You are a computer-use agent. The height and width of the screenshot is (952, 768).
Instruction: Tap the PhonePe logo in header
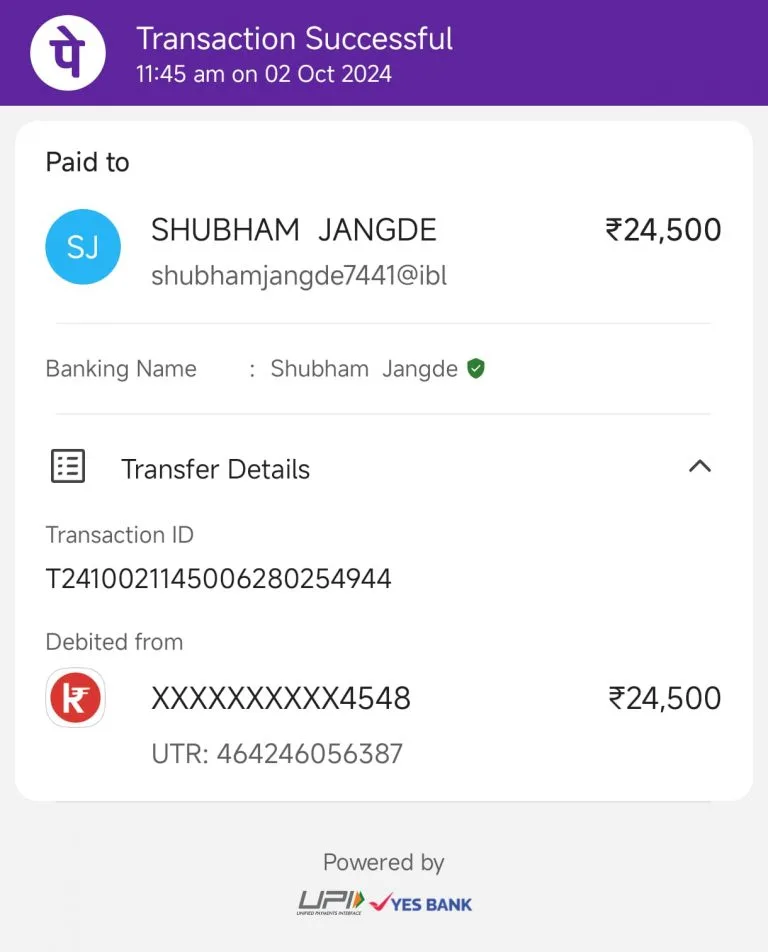tap(68, 53)
